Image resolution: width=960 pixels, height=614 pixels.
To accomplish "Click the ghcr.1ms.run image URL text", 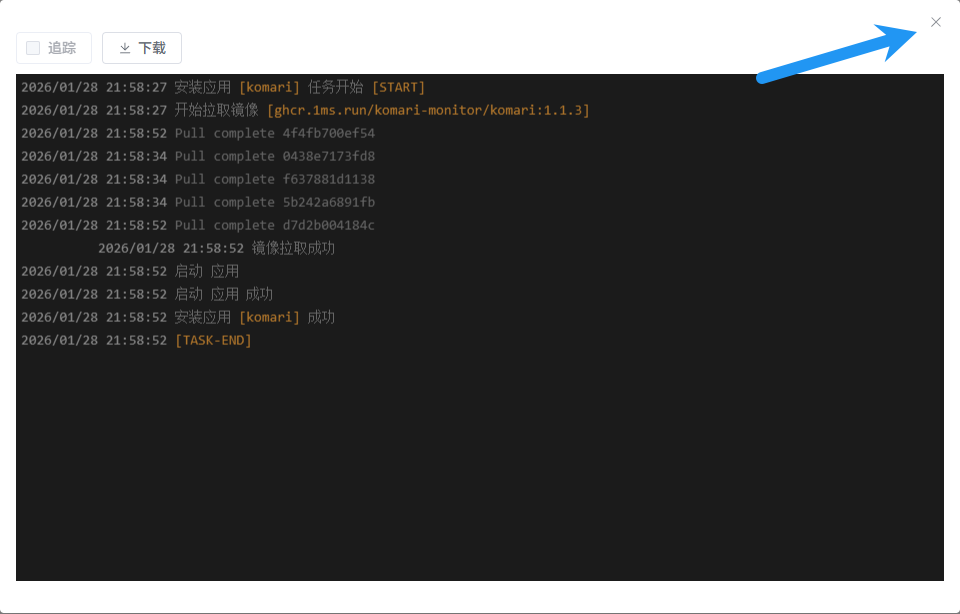I will coord(428,110).
